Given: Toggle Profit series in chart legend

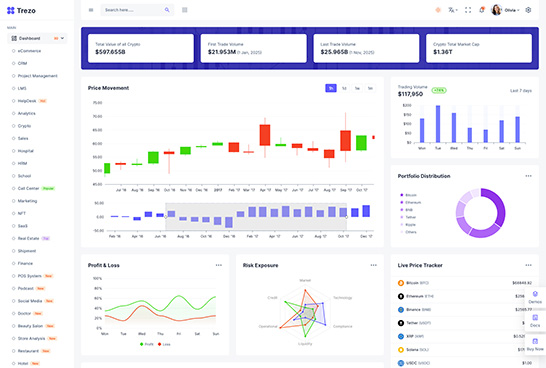Looking at the screenshot, I should (x=147, y=344).
